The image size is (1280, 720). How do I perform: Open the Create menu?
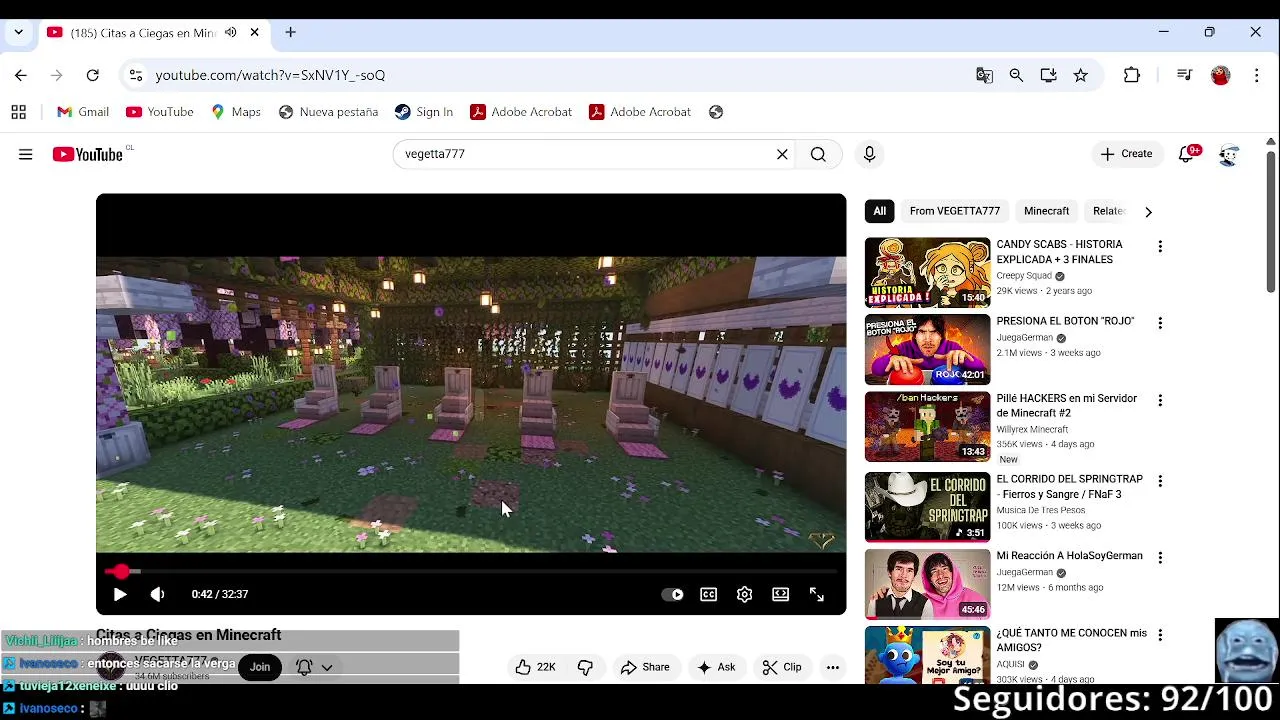pyautogui.click(x=1126, y=154)
